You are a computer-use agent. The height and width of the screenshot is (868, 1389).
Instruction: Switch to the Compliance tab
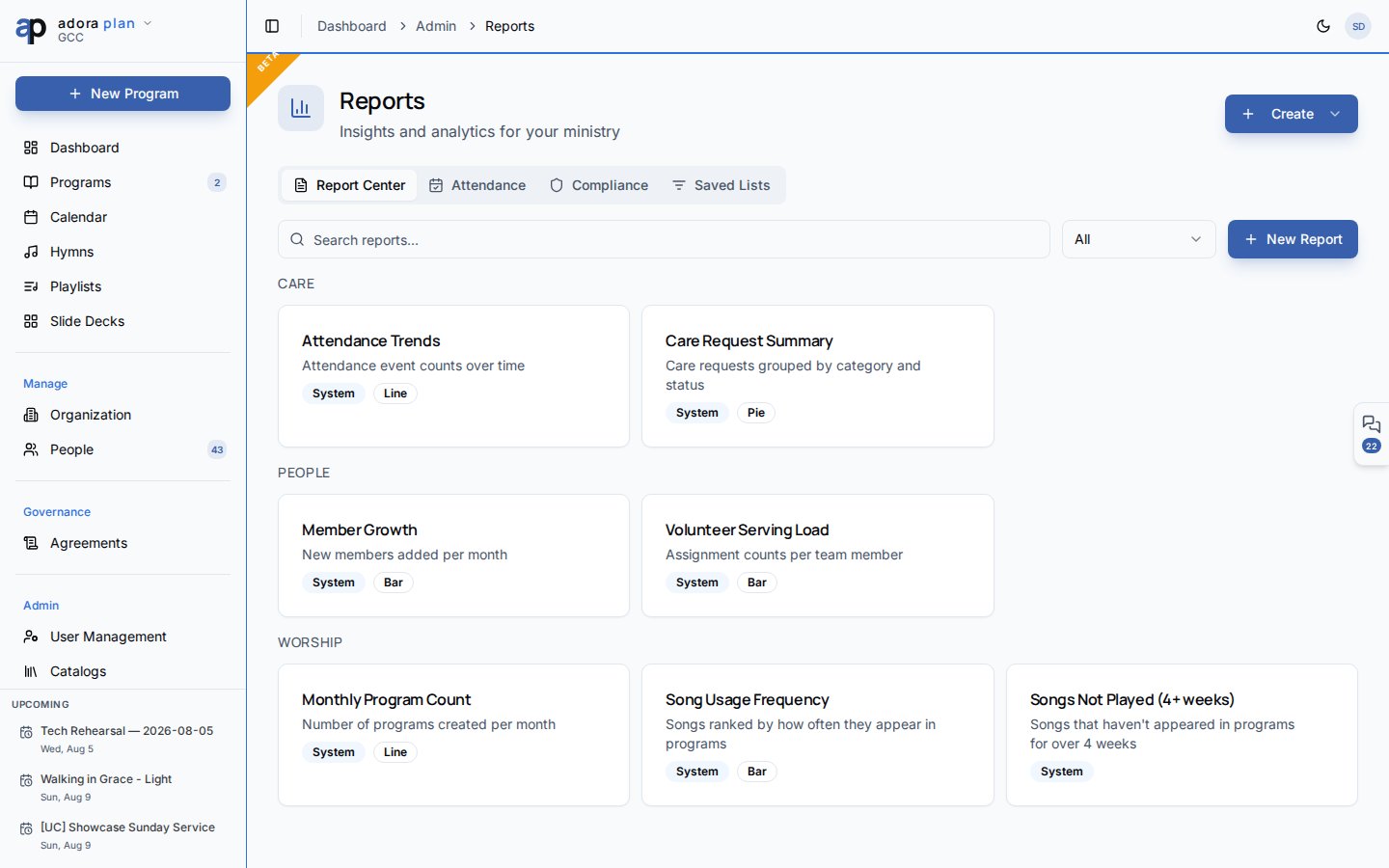click(599, 185)
